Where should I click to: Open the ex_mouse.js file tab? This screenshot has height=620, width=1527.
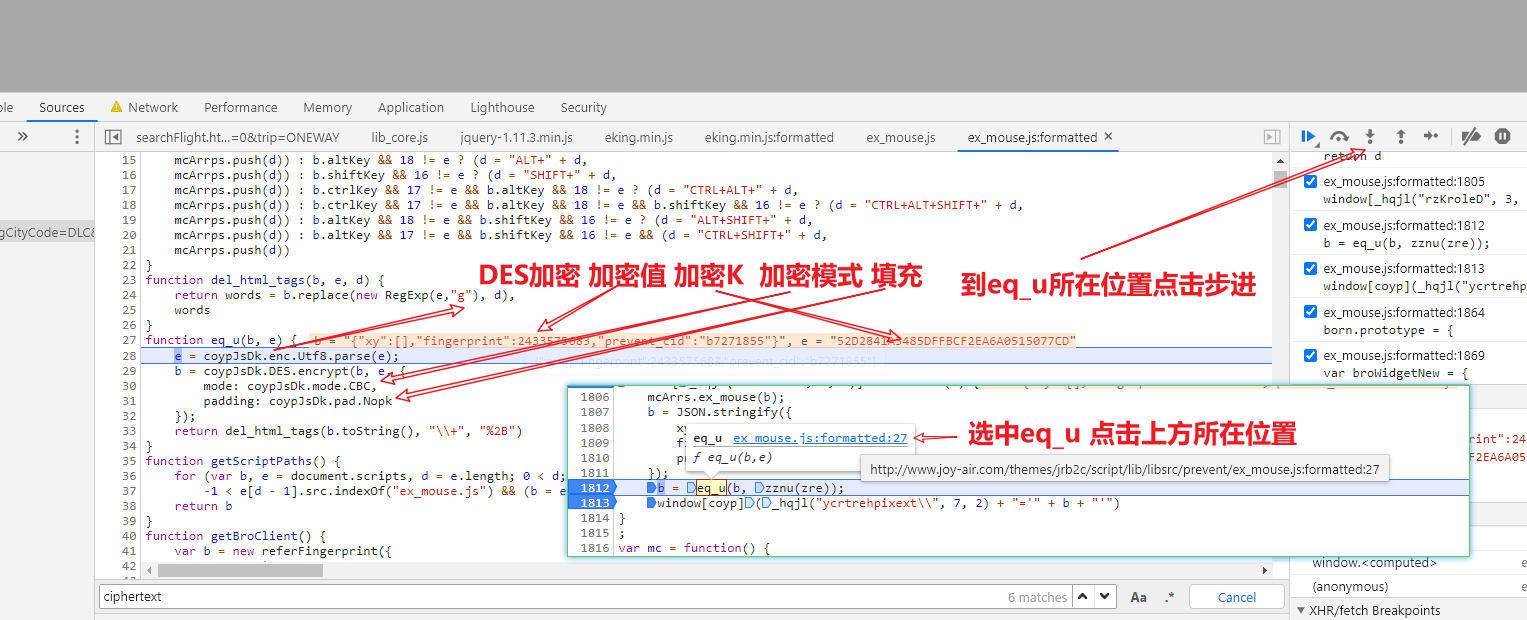(x=901, y=137)
